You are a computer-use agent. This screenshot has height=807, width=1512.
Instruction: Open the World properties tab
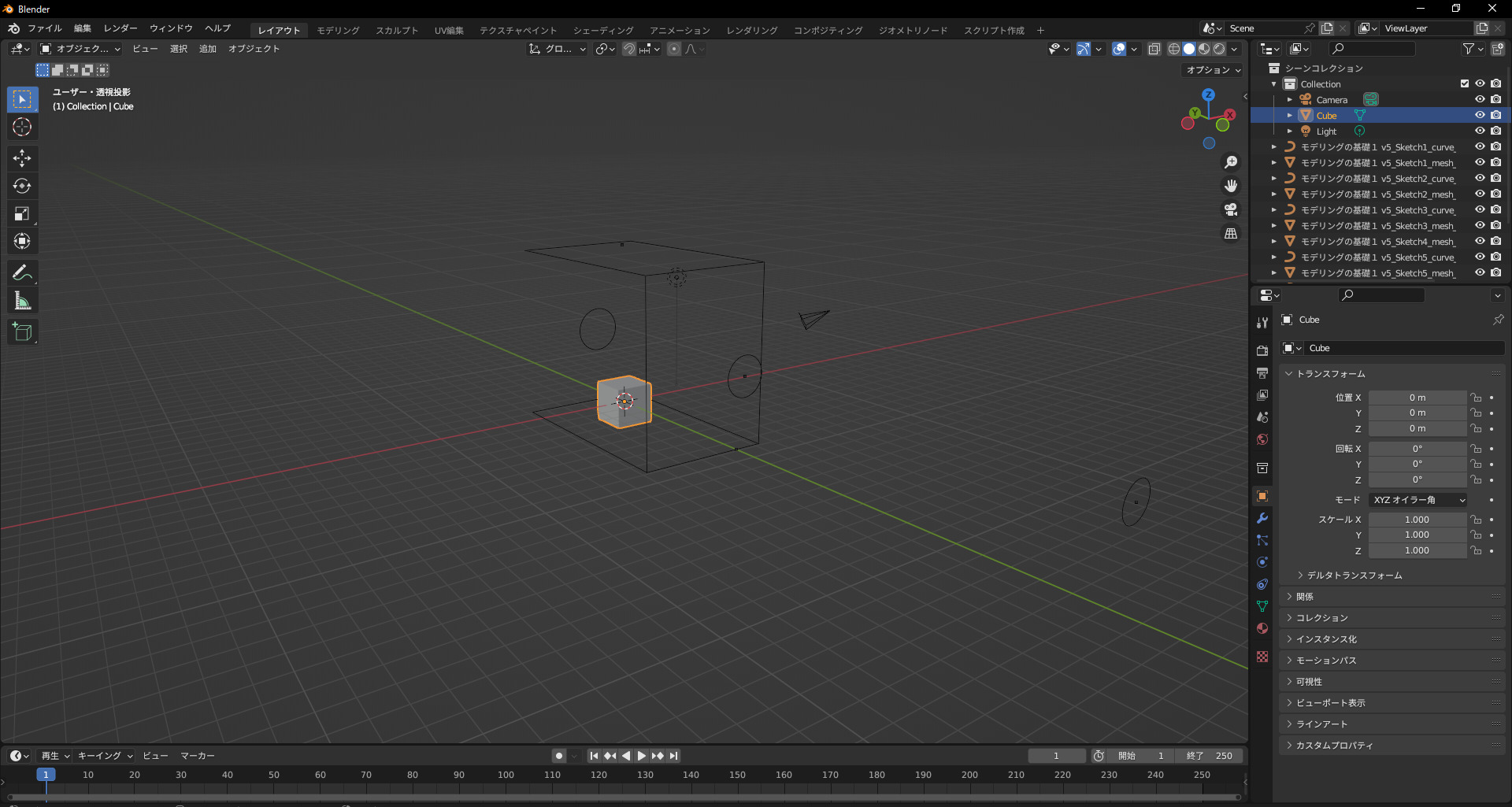(x=1262, y=439)
